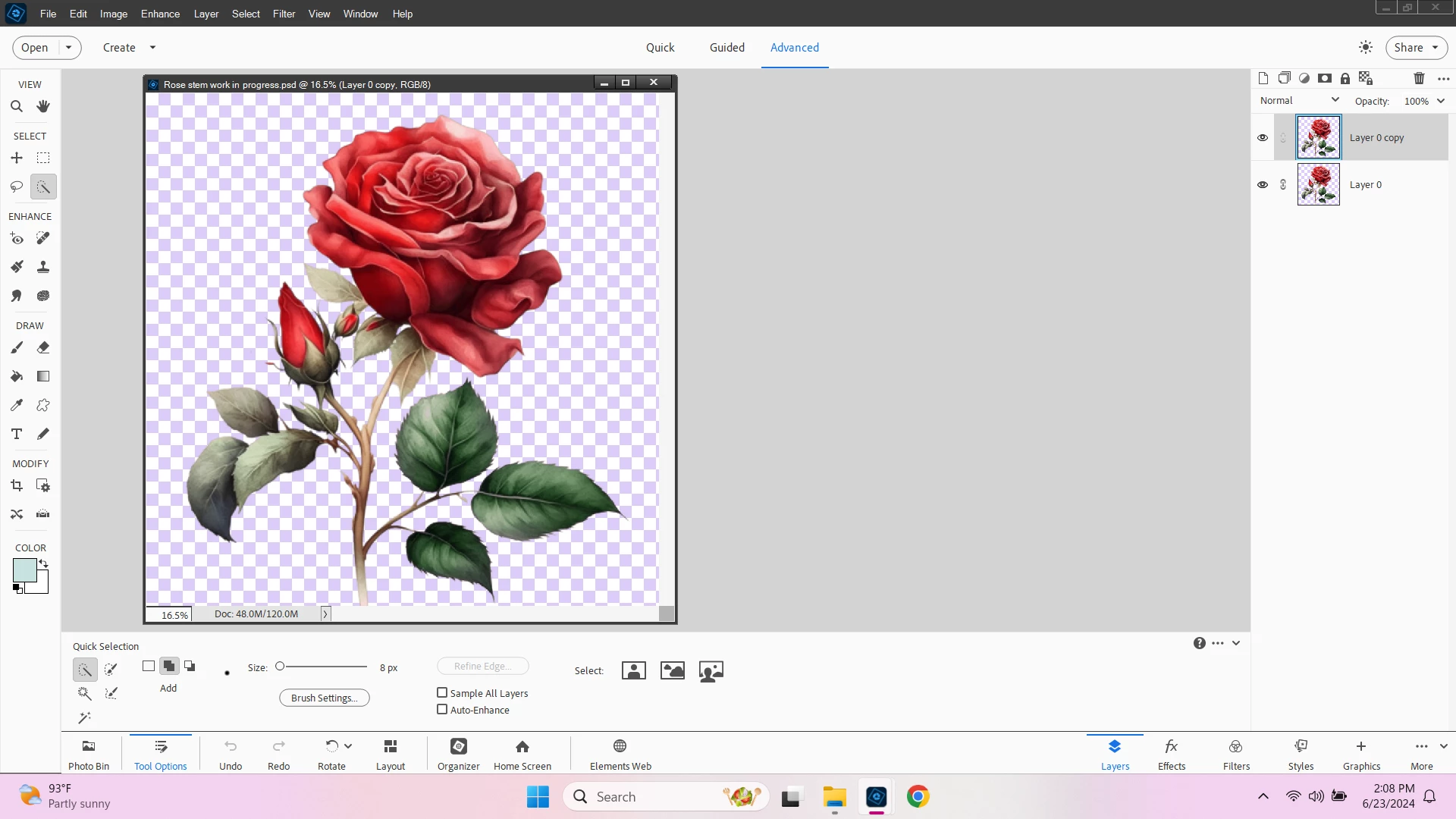The width and height of the screenshot is (1456, 819).
Task: Delete layer with the trash icon
Action: pyautogui.click(x=1419, y=78)
